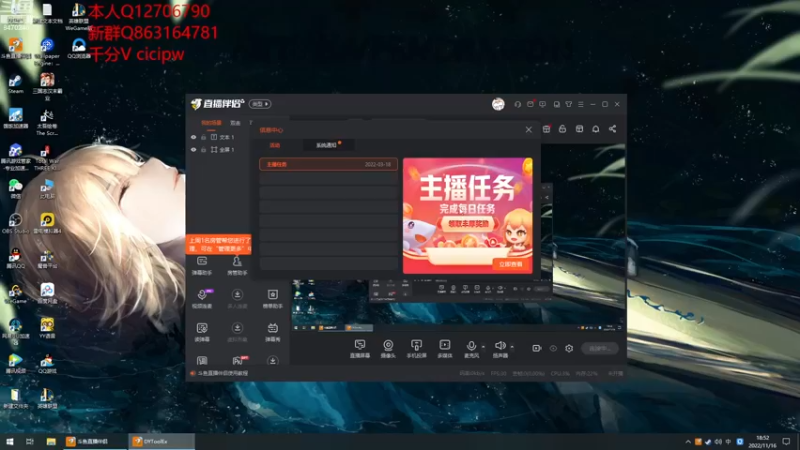Toggle the lock on 文本 1 layer
Viewport: 800px width, 450px height.
pos(204,137)
